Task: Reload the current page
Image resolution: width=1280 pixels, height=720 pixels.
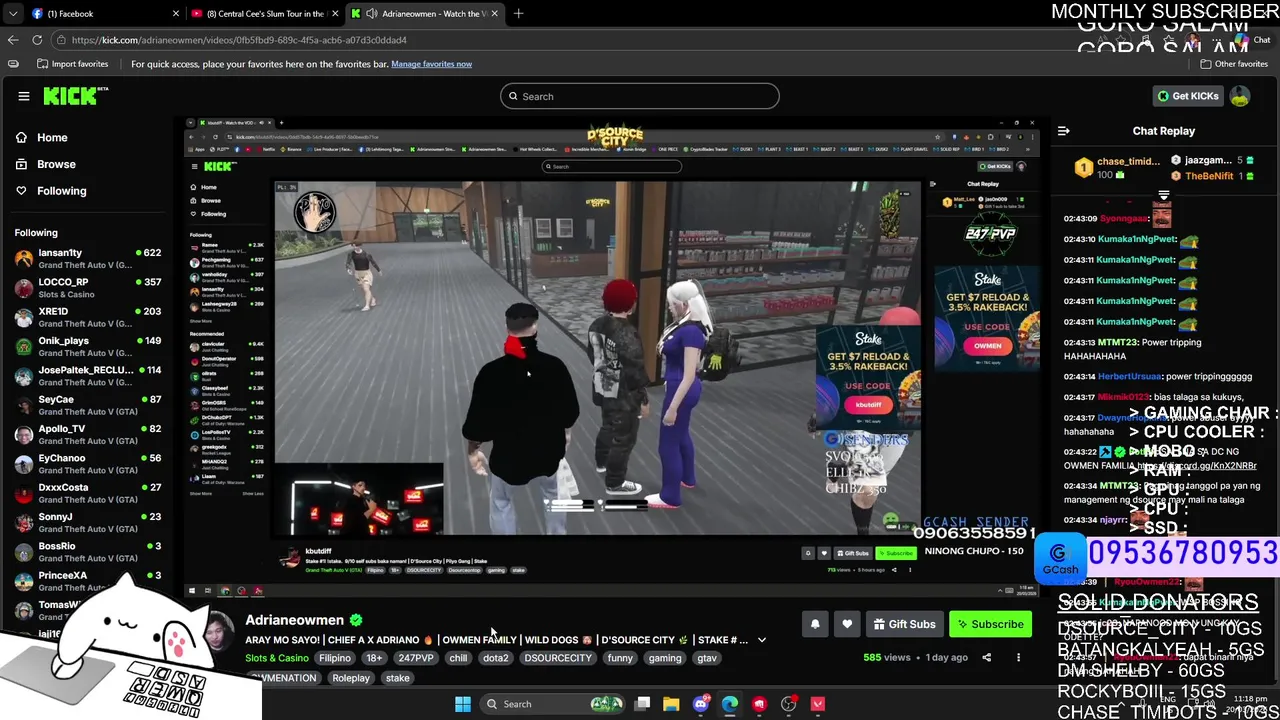Action: click(x=37, y=40)
